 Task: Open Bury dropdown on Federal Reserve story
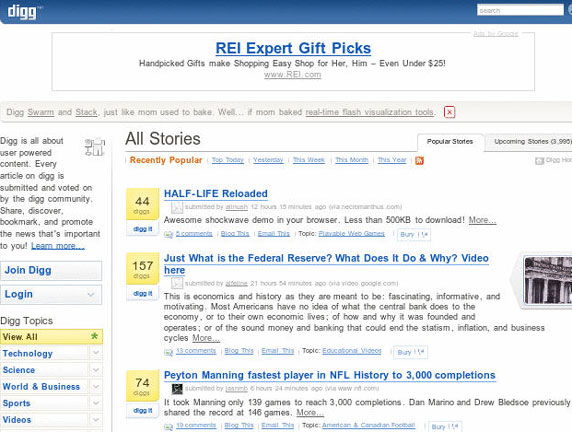[410, 352]
